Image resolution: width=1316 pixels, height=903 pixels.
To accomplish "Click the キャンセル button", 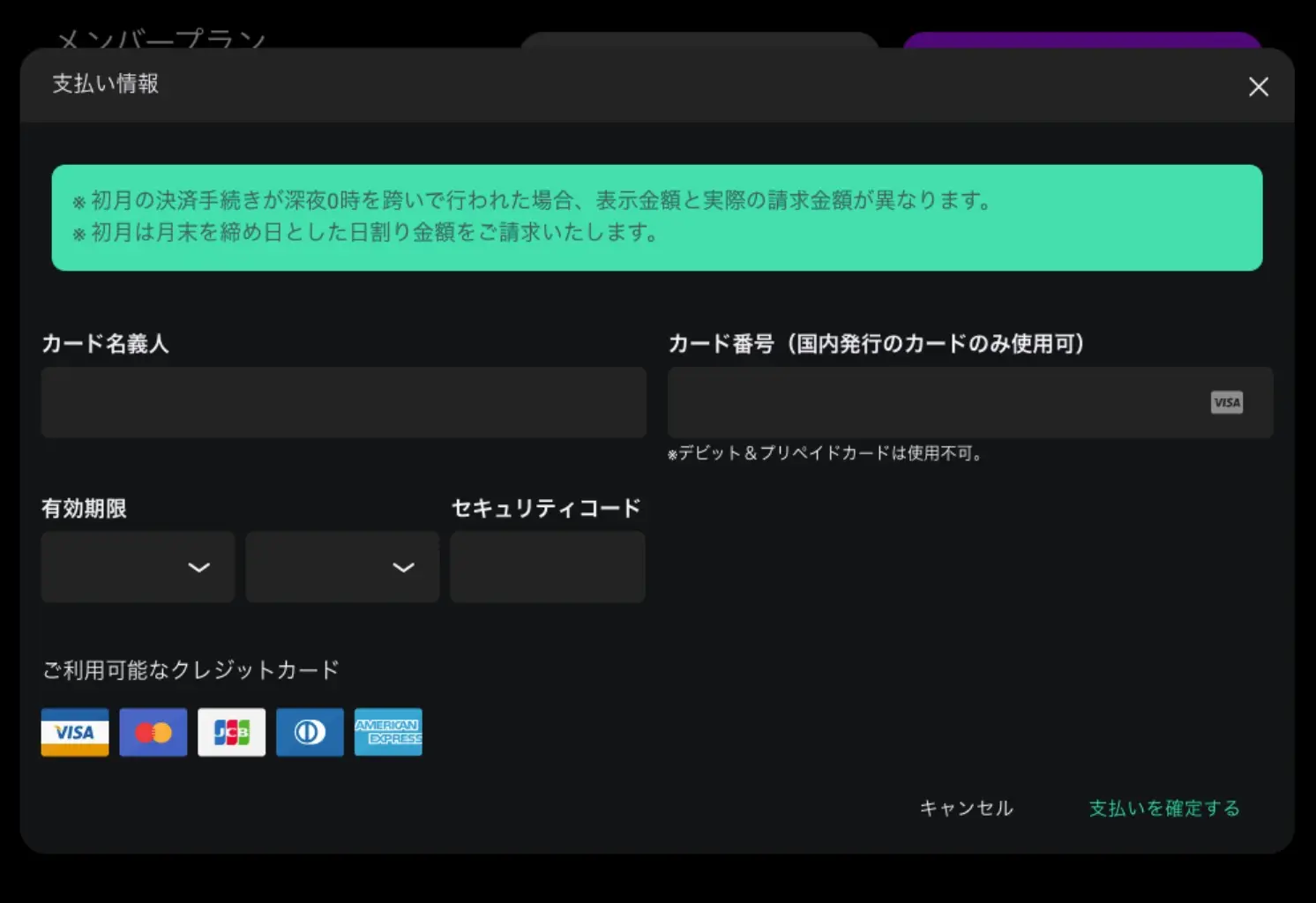I will point(967,808).
